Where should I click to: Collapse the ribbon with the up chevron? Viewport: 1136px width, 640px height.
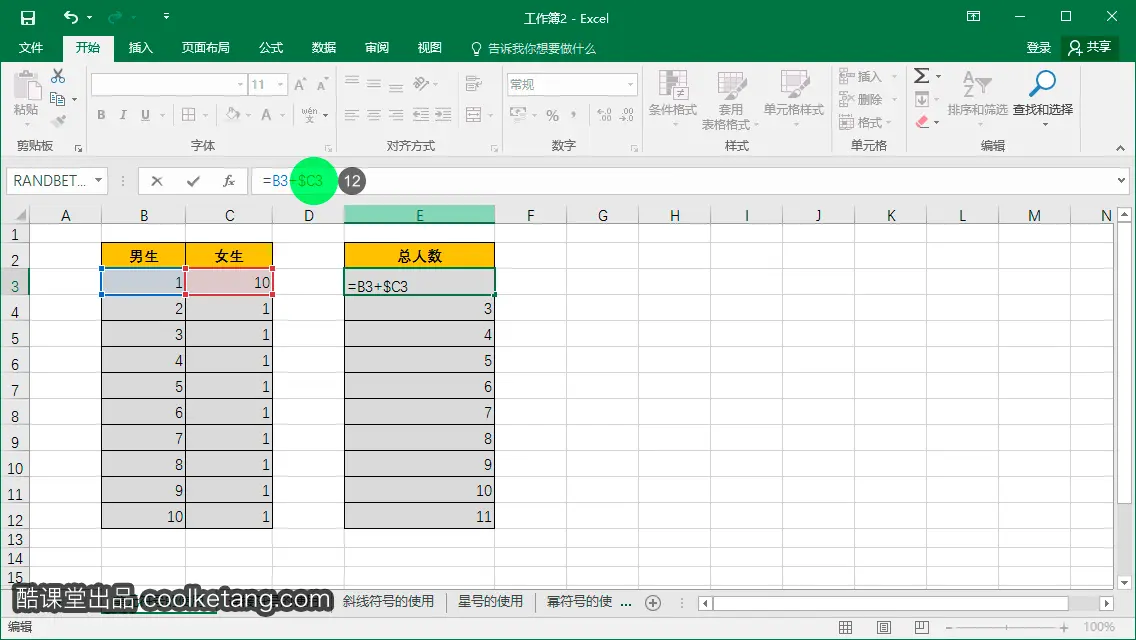pos(1120,148)
